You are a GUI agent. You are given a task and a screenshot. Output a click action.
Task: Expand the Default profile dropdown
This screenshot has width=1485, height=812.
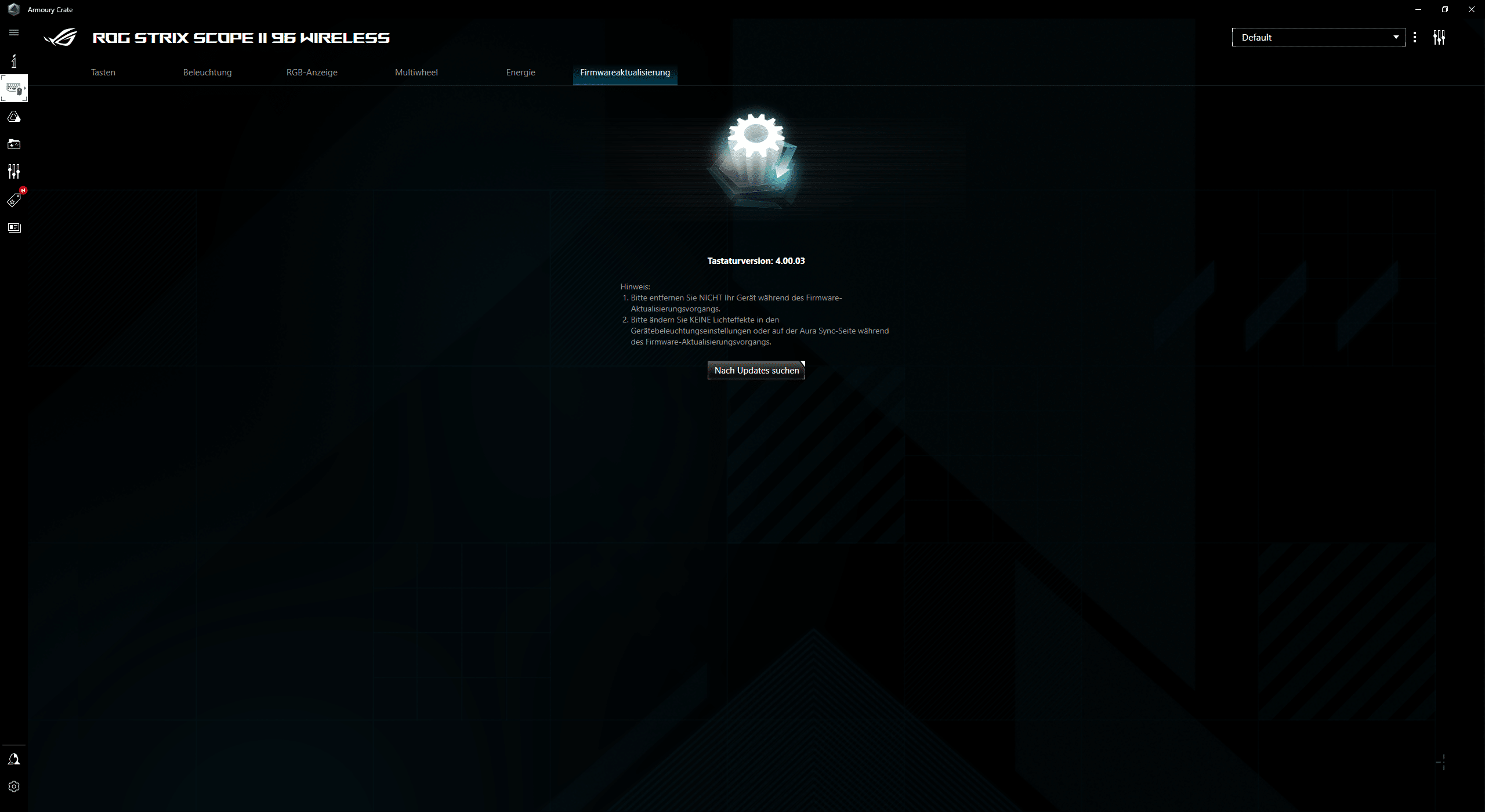coord(1318,37)
